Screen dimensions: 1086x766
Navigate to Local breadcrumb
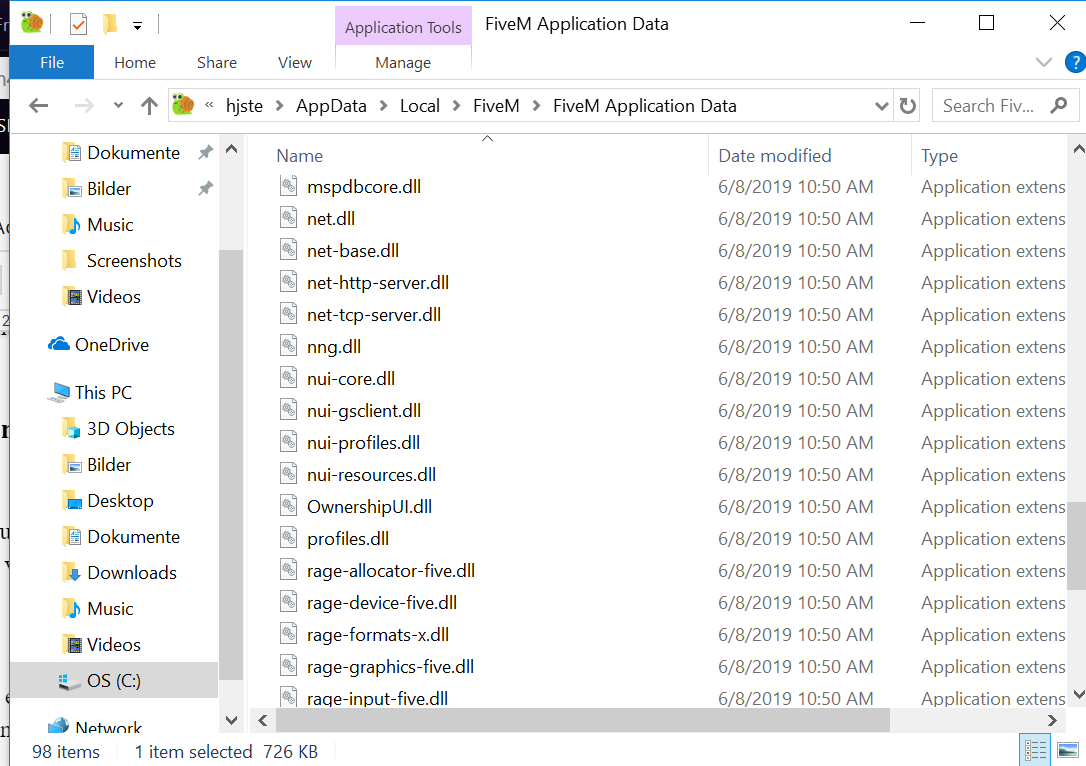point(420,106)
